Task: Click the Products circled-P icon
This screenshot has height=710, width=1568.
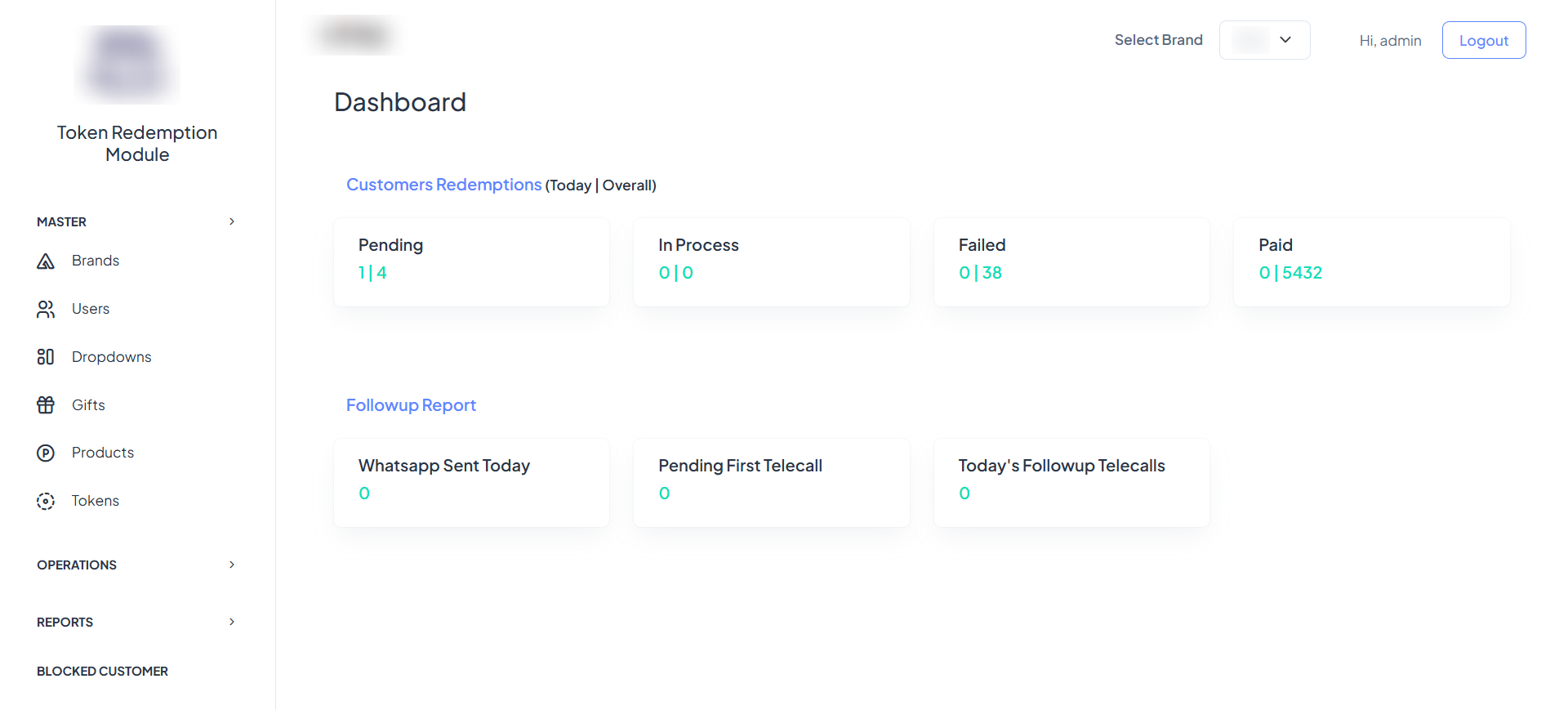Action: coord(46,453)
